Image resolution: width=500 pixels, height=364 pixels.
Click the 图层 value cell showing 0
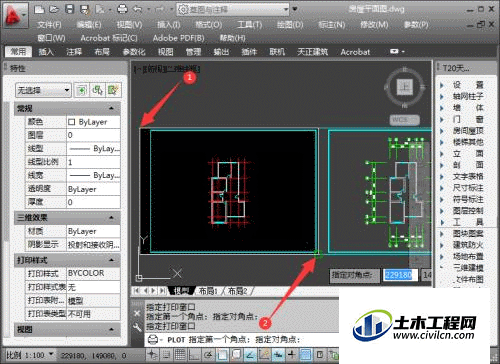pyautogui.click(x=93, y=135)
